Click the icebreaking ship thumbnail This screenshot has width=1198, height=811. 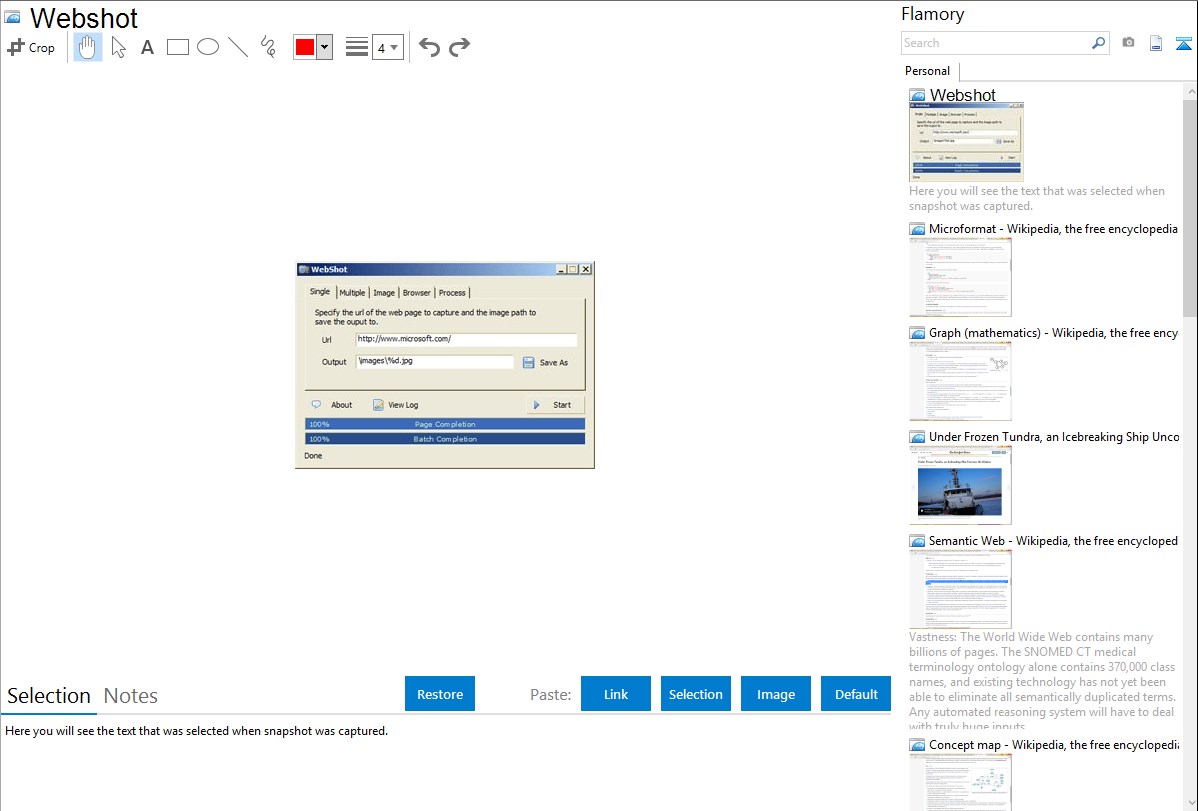coord(960,485)
